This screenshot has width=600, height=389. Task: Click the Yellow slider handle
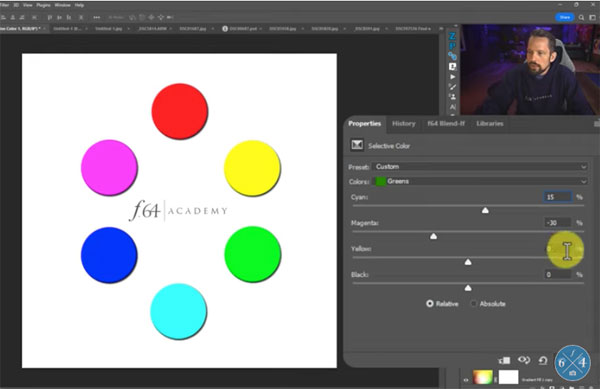click(468, 262)
